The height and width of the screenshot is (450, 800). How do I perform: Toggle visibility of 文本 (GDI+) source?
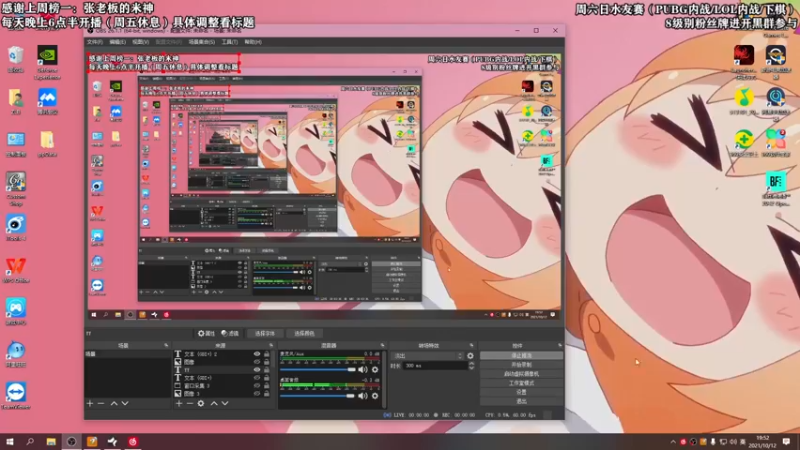click(x=257, y=378)
